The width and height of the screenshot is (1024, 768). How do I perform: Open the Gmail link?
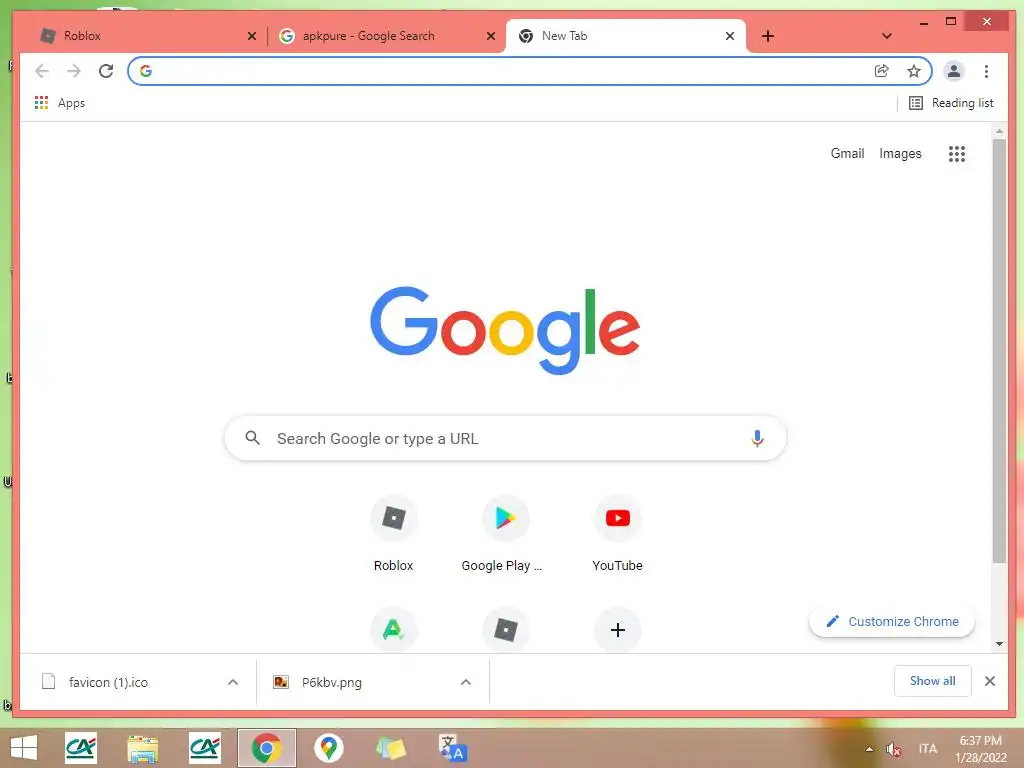[847, 153]
